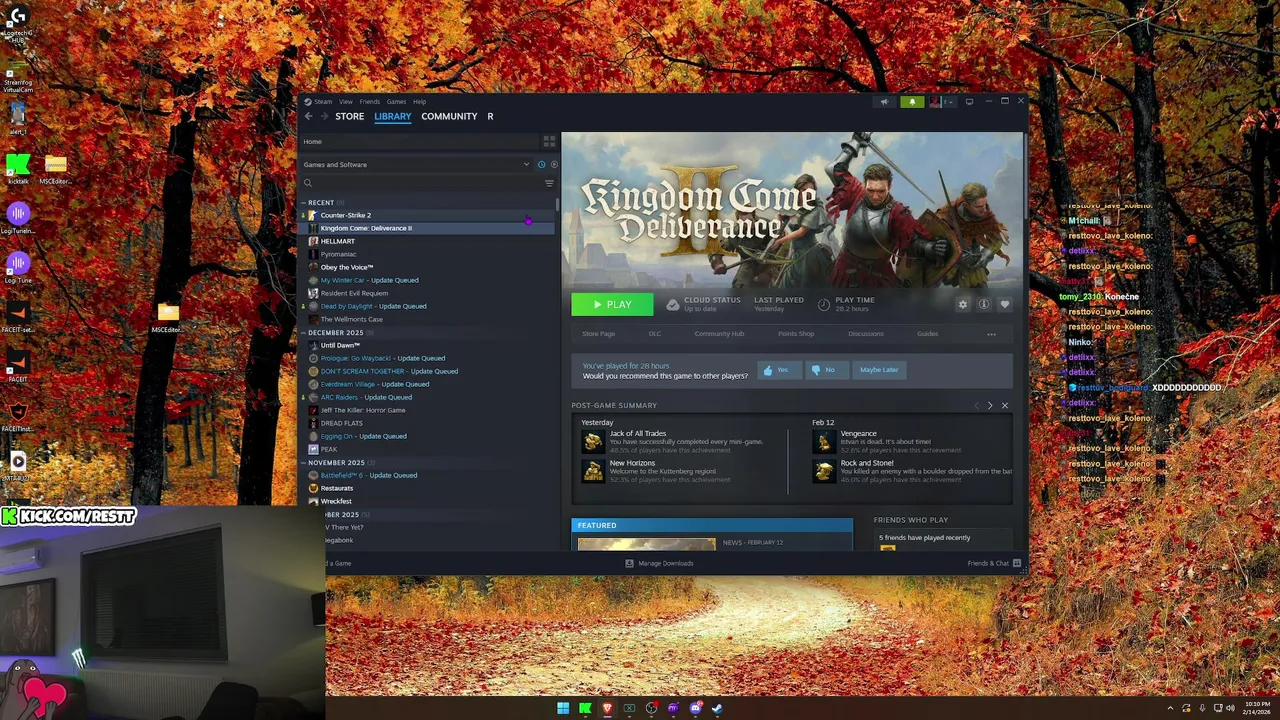This screenshot has width=1280, height=720.
Task: Open Games and Software dropdown
Action: coord(417,165)
